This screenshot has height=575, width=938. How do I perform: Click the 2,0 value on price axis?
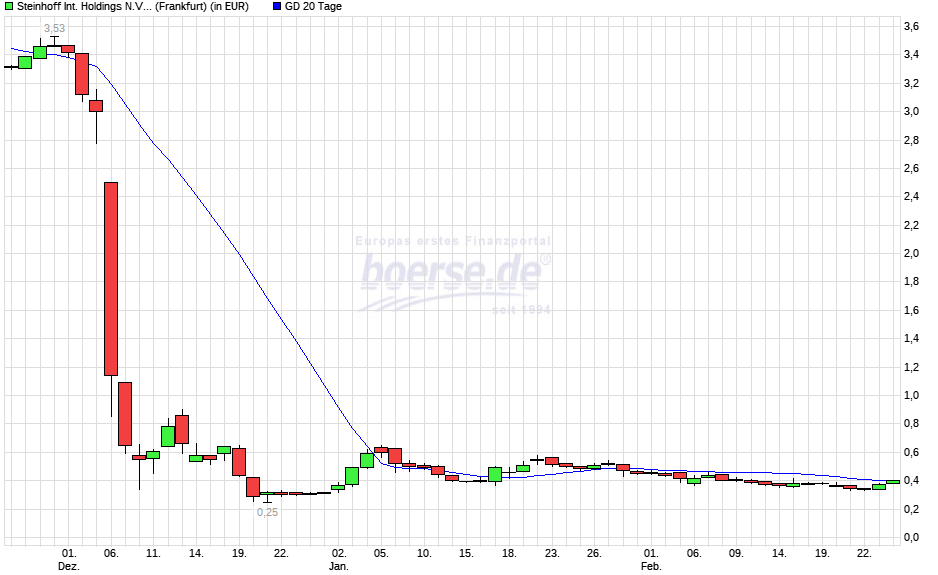click(911, 253)
